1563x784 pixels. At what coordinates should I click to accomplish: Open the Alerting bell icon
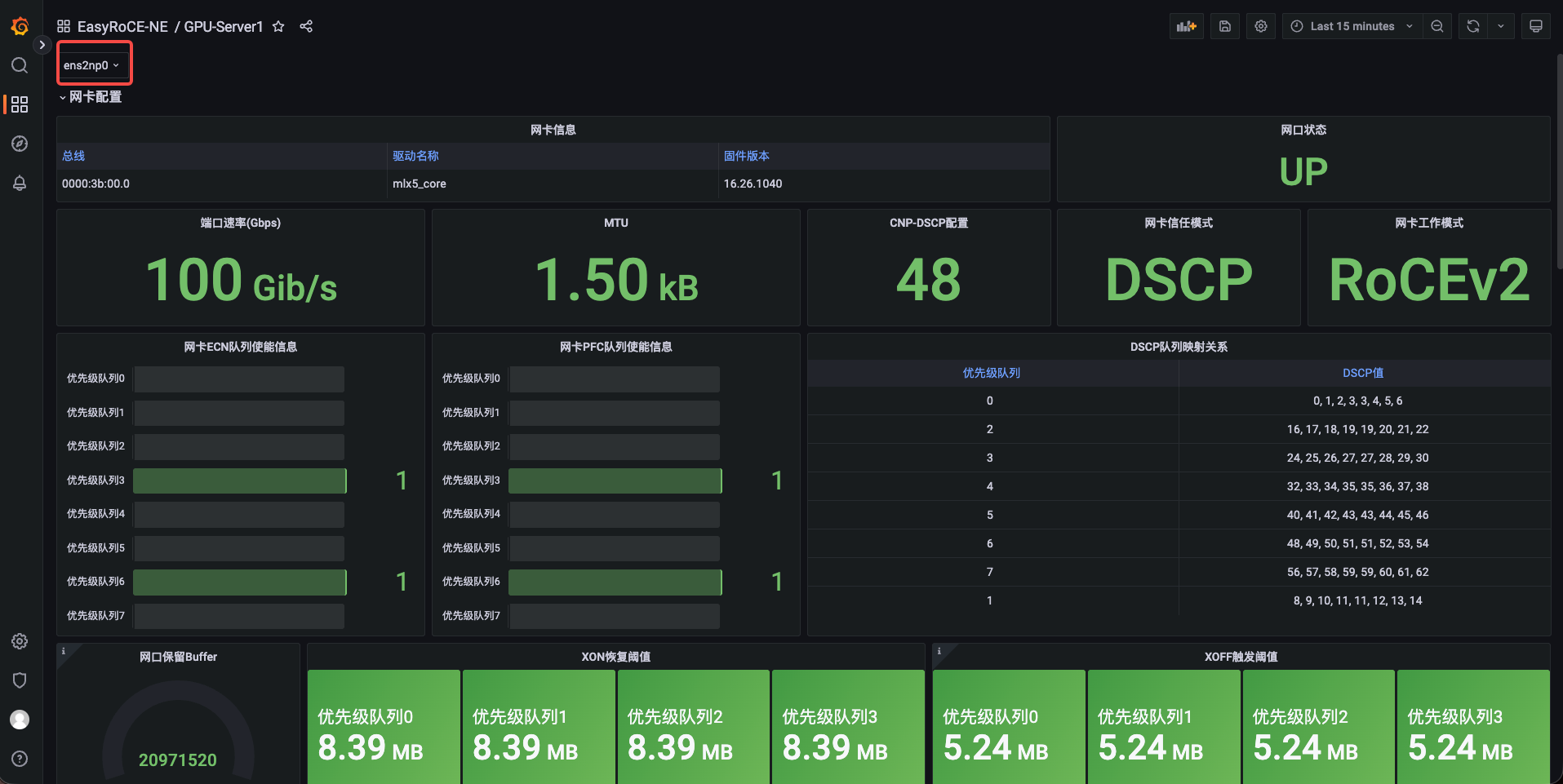[x=20, y=183]
